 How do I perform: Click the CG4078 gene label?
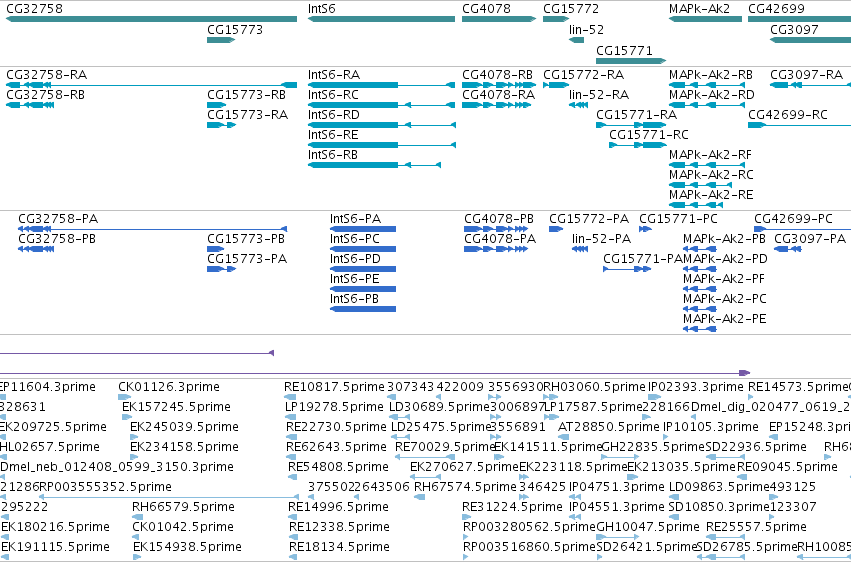pos(486,9)
